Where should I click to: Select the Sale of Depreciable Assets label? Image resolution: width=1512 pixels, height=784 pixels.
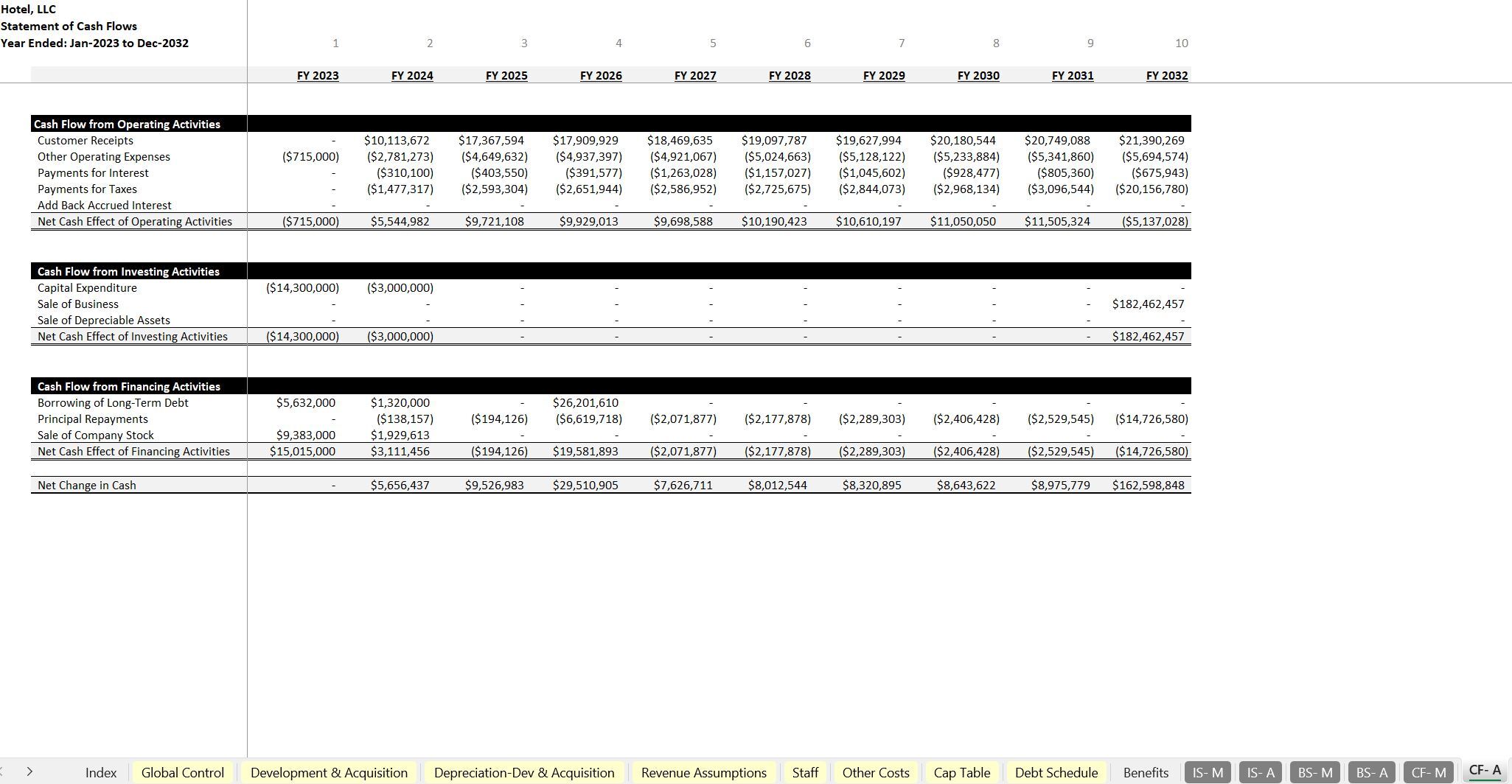click(x=103, y=320)
